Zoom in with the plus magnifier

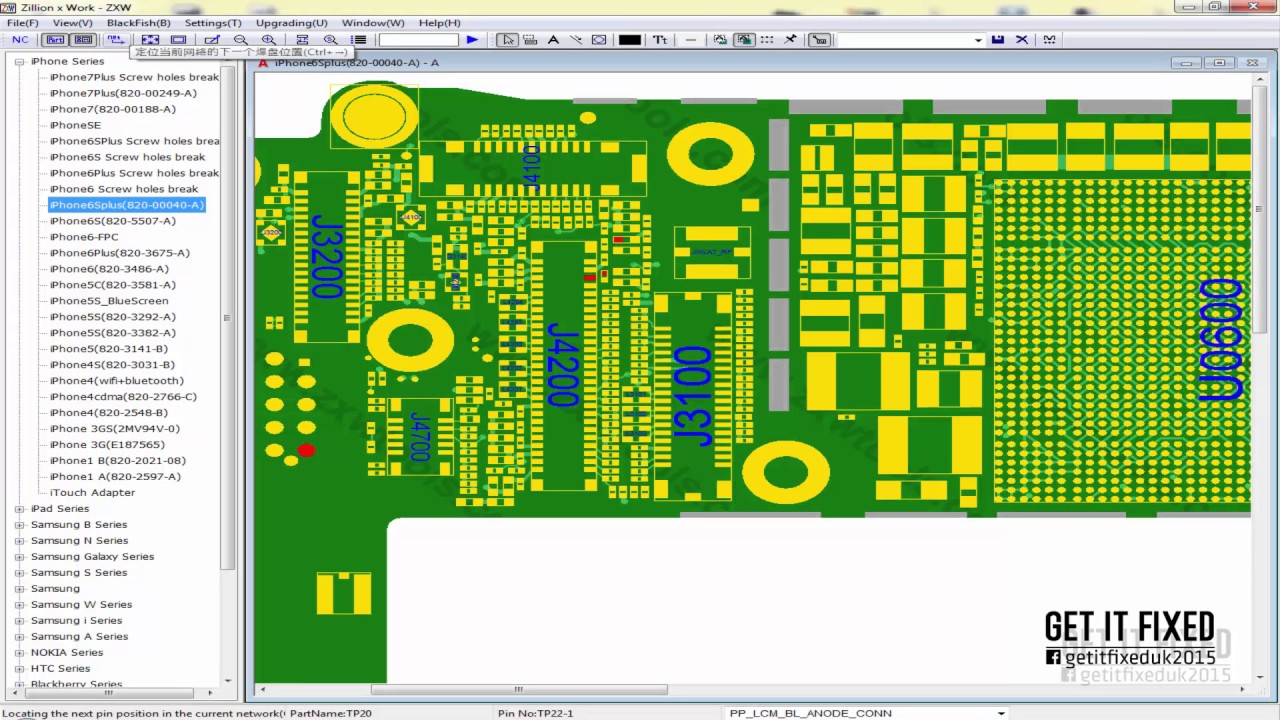[x=269, y=40]
